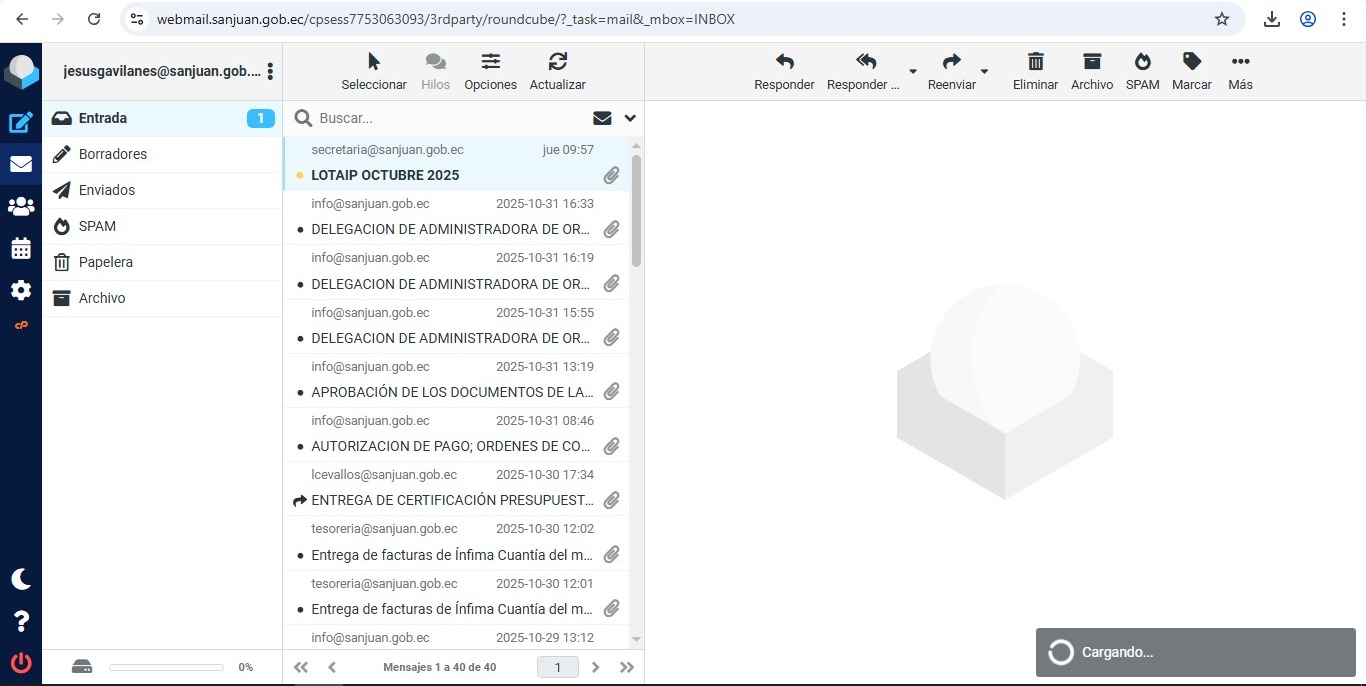Open the Borradores folder

coord(113,154)
